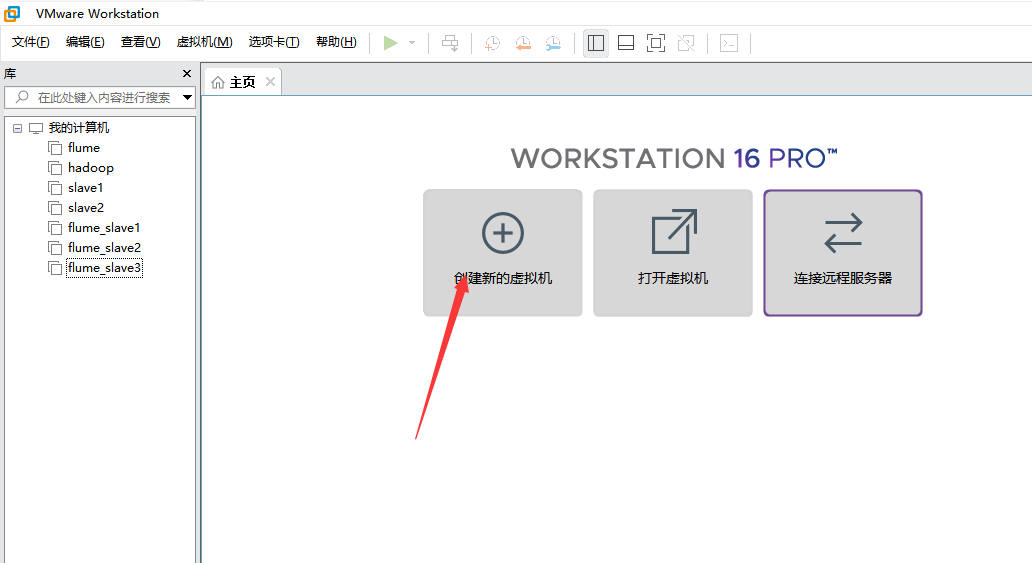Click the VM icon beside slave2
1032x563 pixels.
55,208
